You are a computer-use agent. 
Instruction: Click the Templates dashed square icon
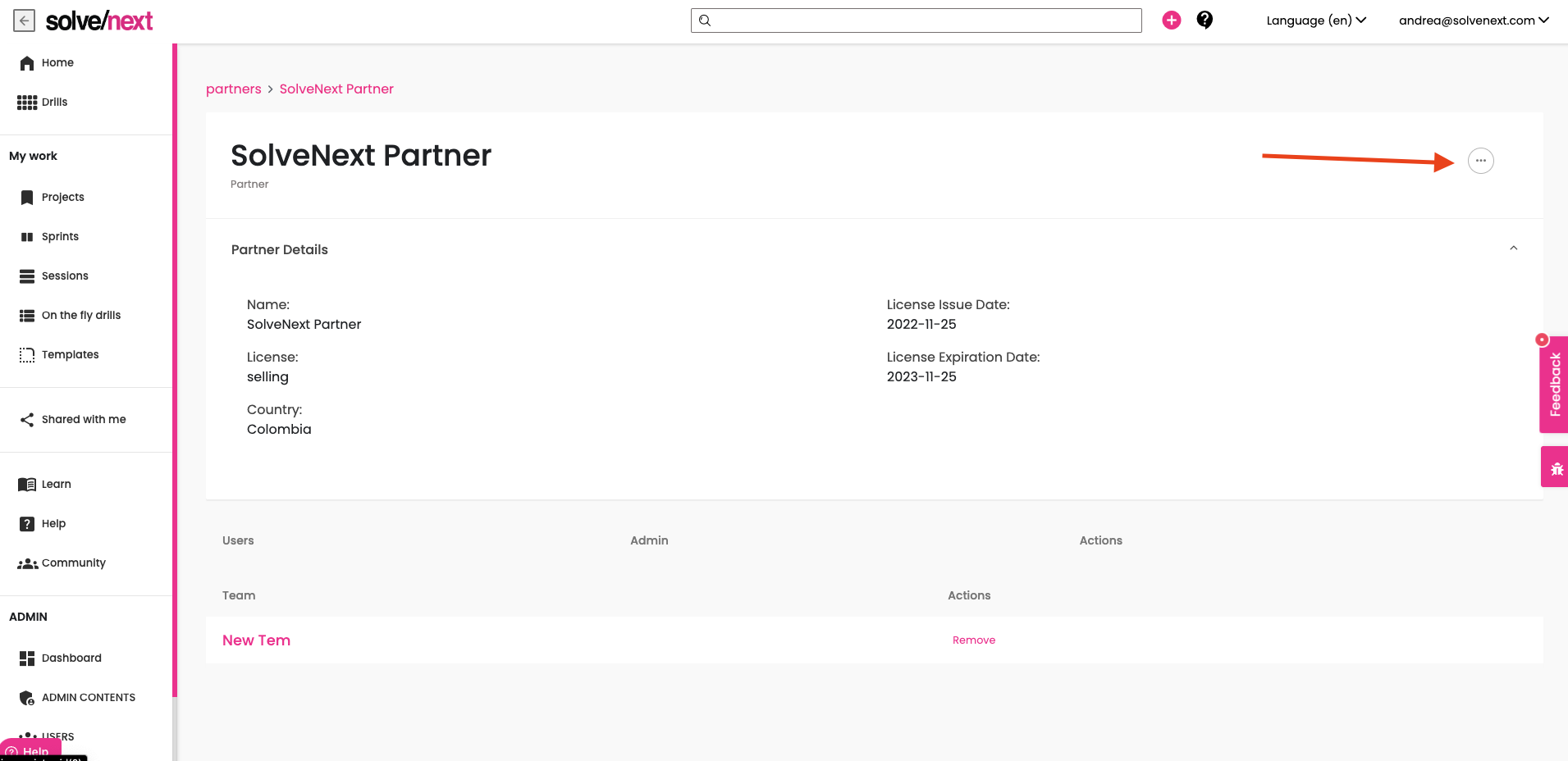(x=27, y=355)
